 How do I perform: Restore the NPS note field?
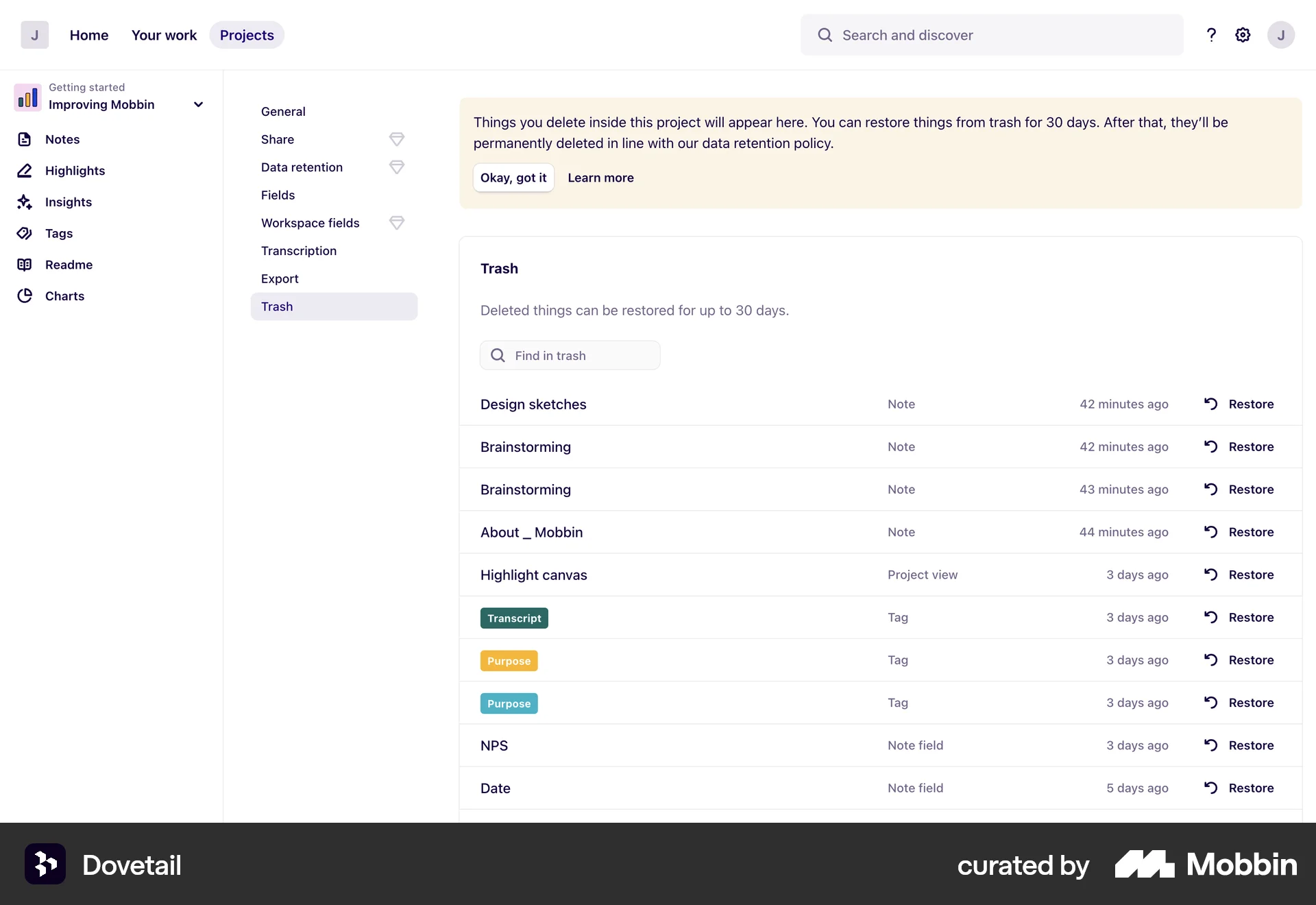click(1239, 745)
